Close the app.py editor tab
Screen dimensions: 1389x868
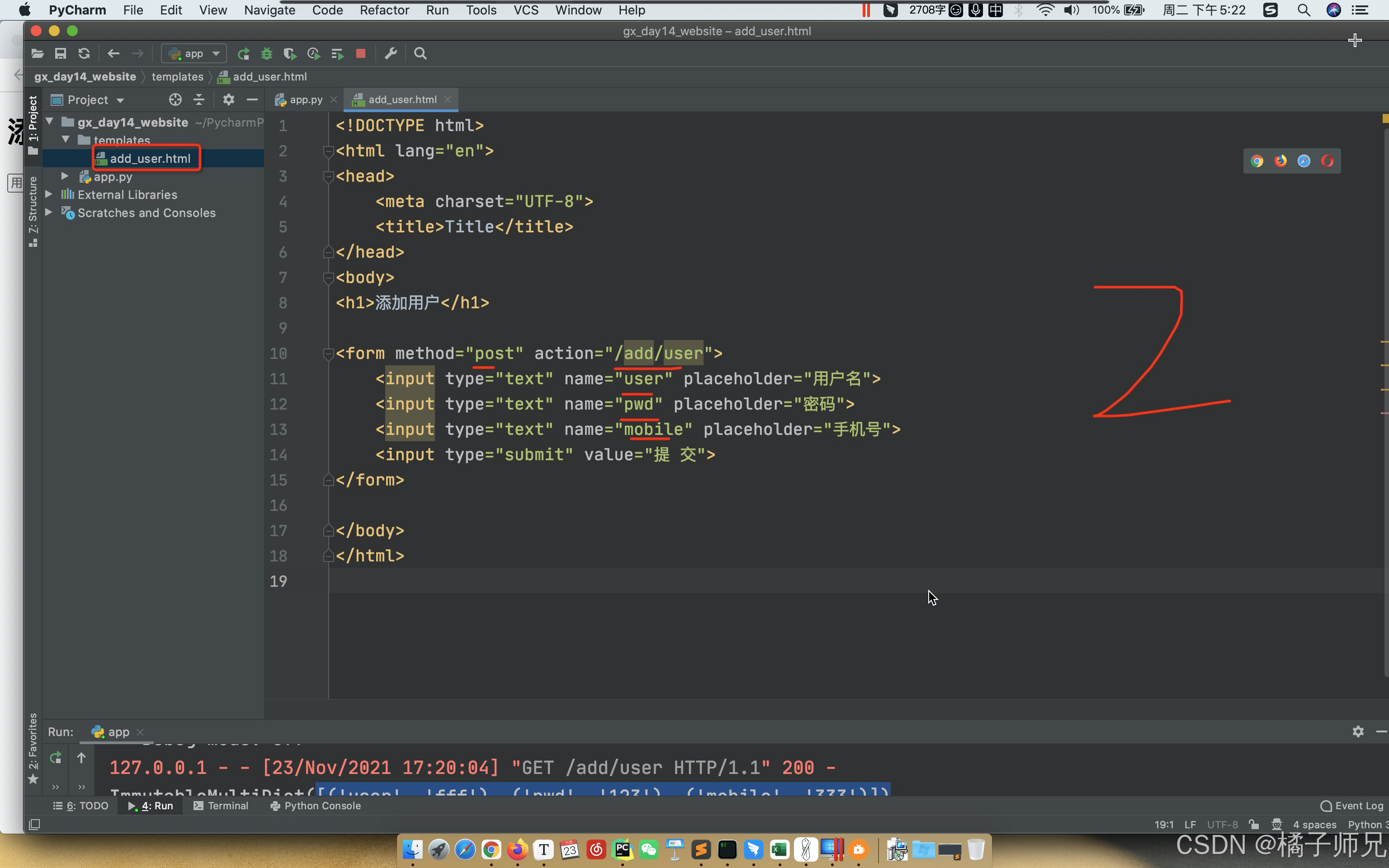(334, 100)
